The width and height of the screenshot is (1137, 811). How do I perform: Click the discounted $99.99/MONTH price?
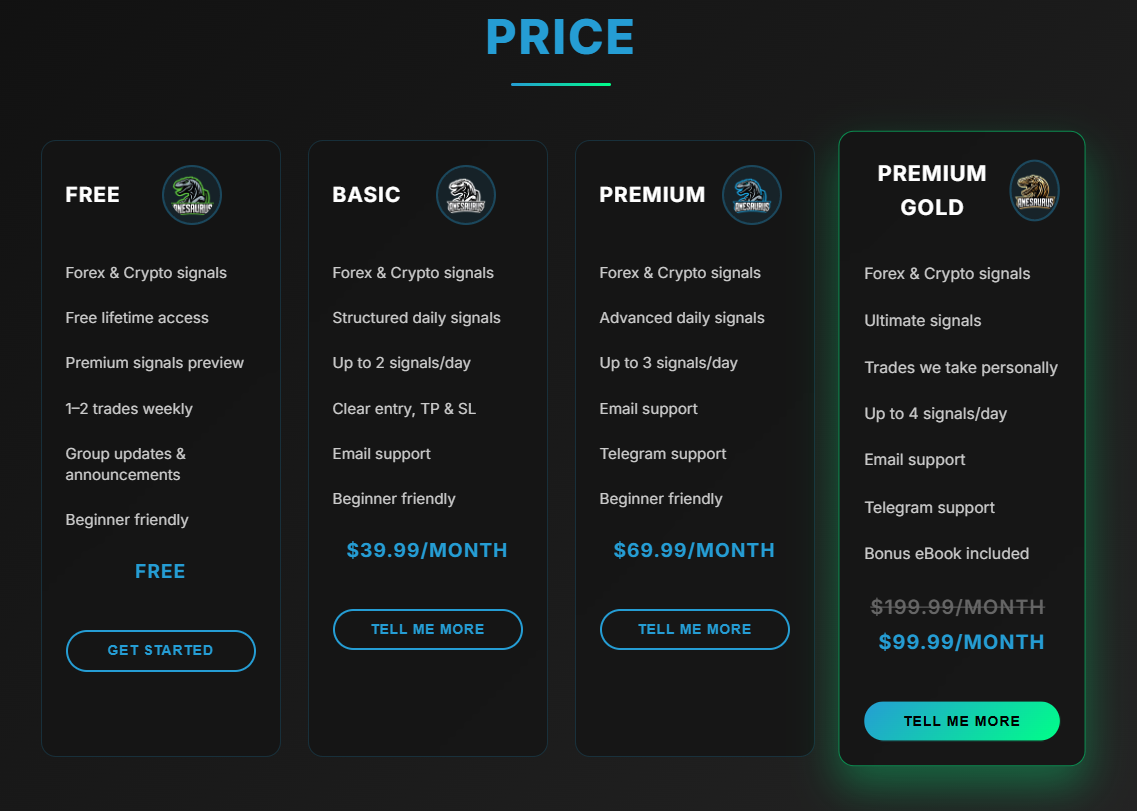(x=961, y=642)
